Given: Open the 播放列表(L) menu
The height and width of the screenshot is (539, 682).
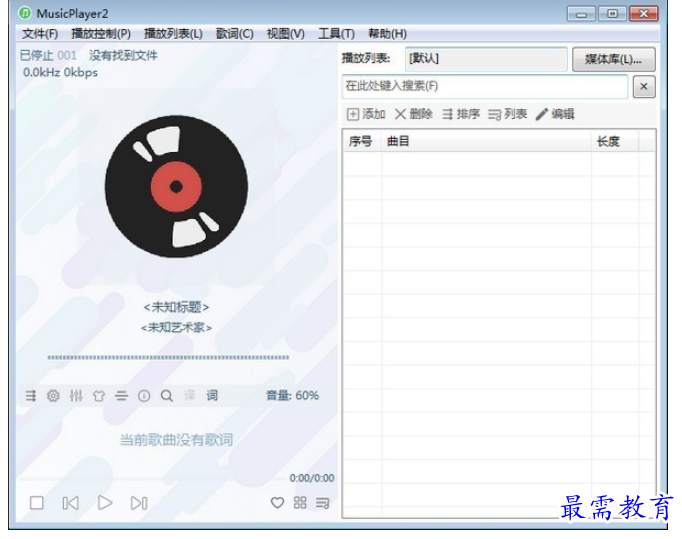Looking at the screenshot, I should coord(173,33).
